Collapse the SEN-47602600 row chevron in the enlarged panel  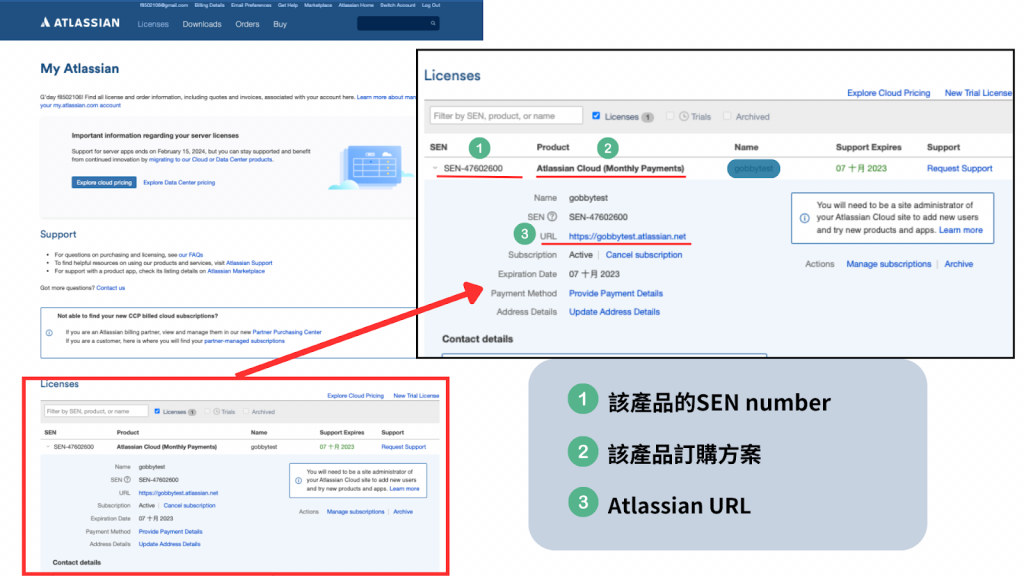(435, 168)
